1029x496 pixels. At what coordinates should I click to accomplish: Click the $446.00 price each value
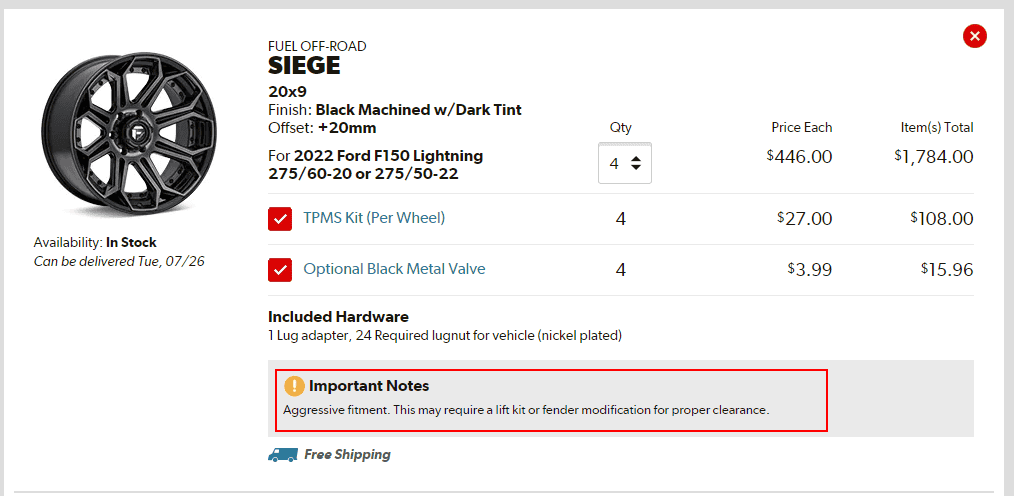tap(799, 157)
